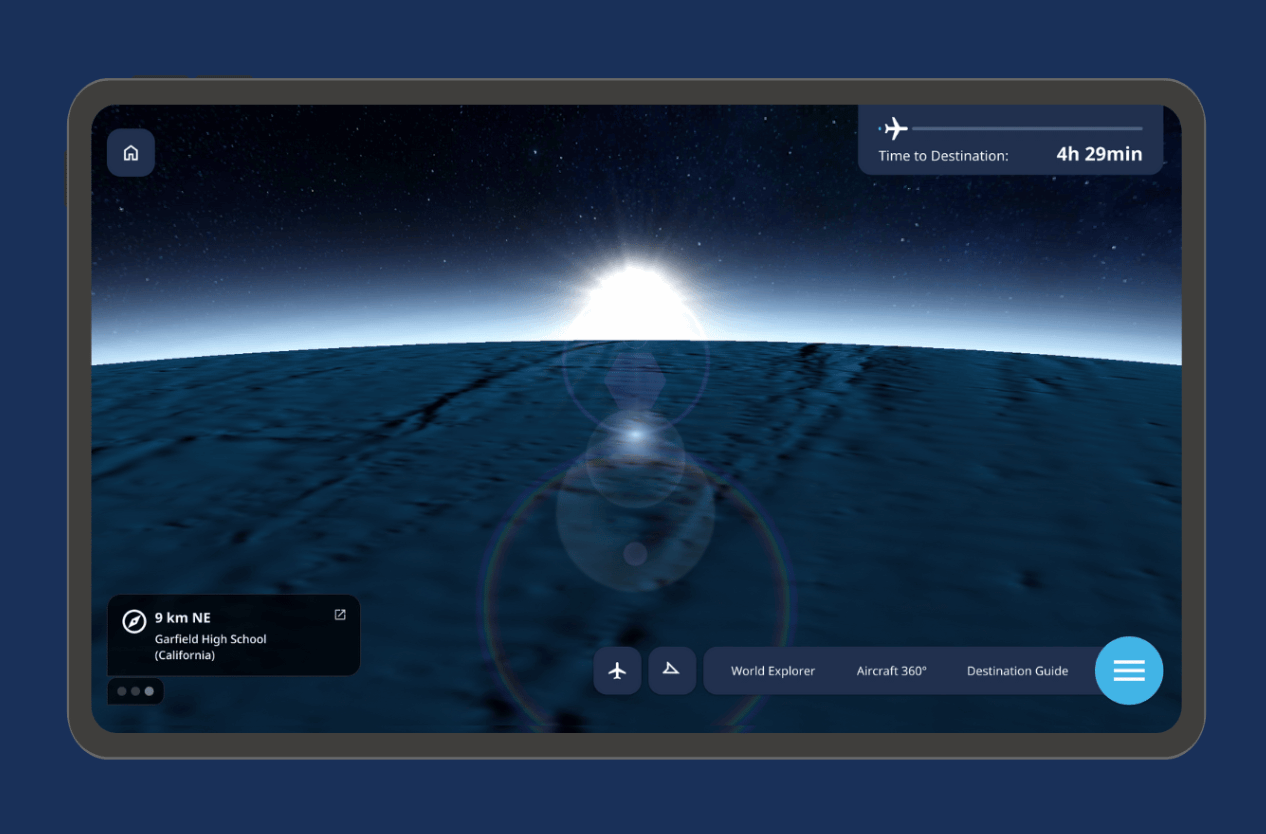The height and width of the screenshot is (834, 1266).
Task: Select the first pagination dot
Action: (122, 691)
